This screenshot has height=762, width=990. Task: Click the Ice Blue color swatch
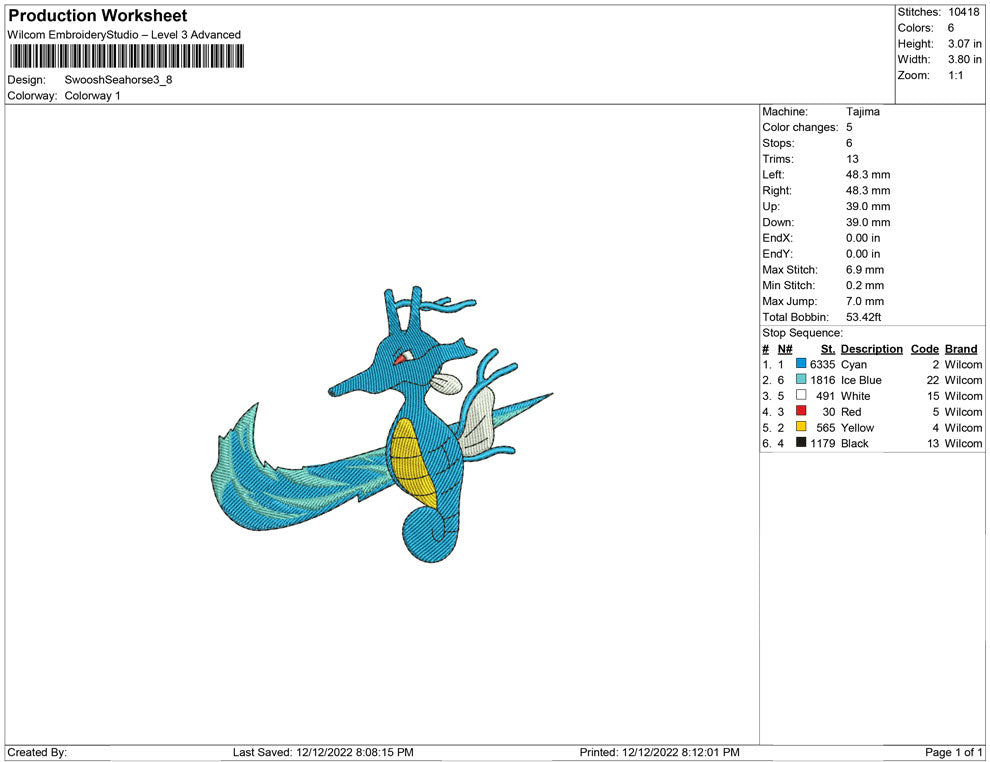click(x=801, y=380)
